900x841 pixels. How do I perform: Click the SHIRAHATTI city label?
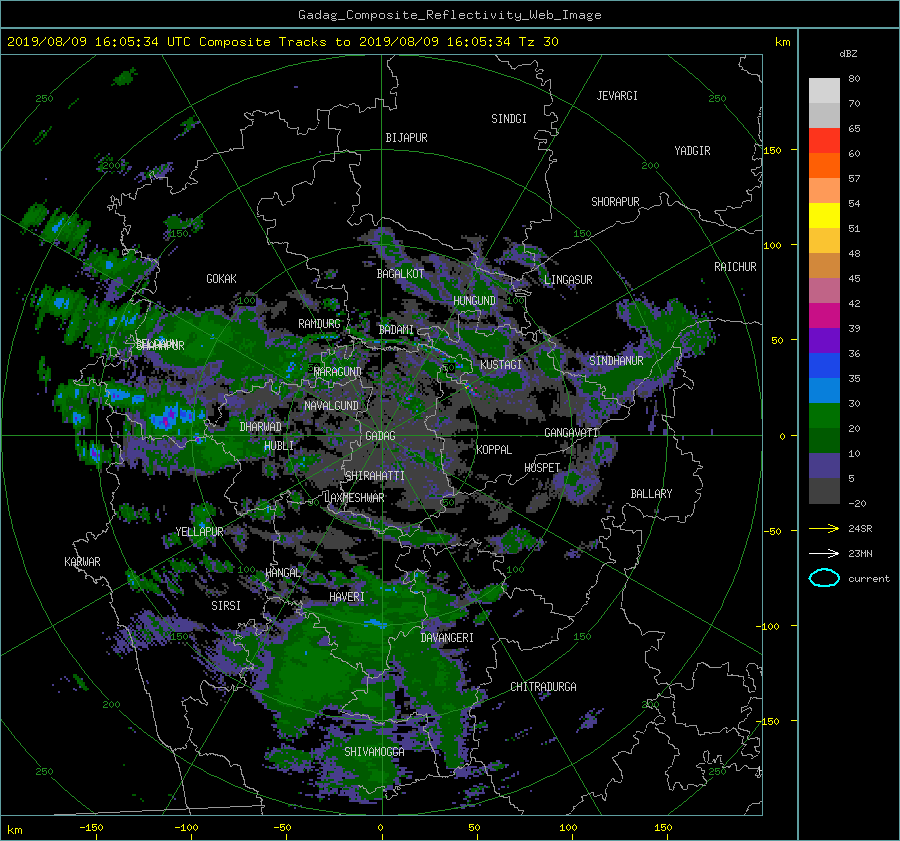(x=375, y=476)
